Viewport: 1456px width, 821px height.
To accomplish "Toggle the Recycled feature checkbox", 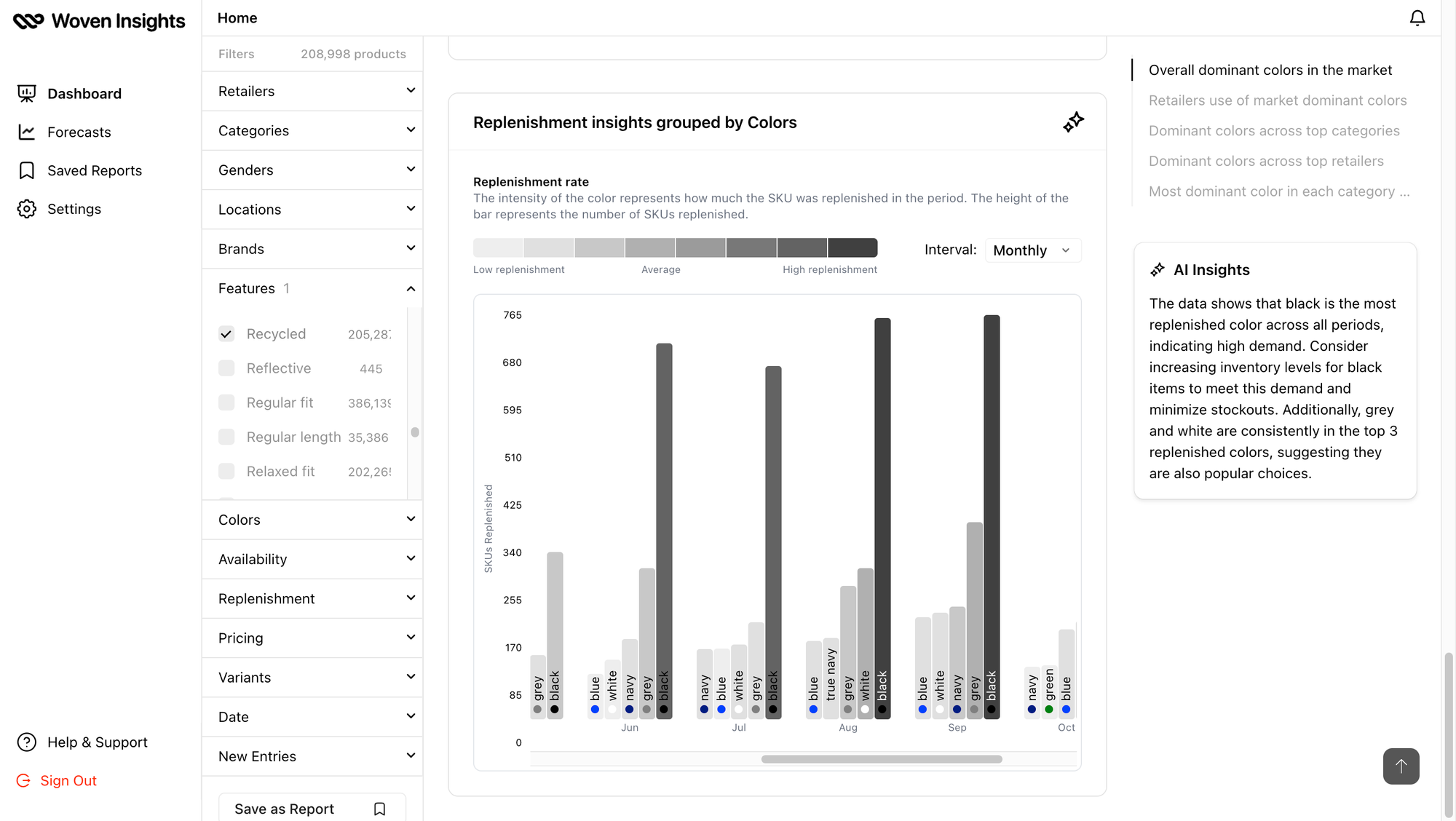I will coord(226,334).
